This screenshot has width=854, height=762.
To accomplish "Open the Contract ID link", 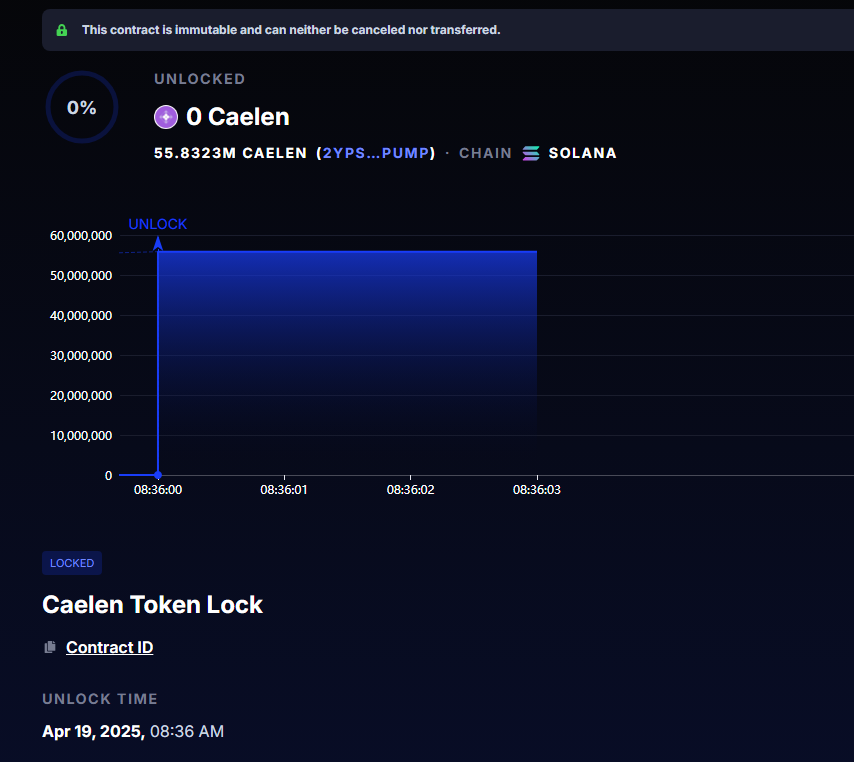I will point(109,647).
